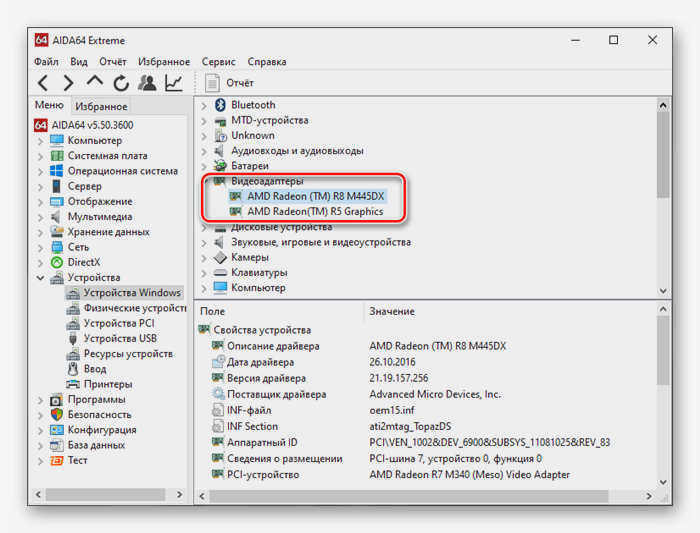Expand the Системная плата node
Image resolution: width=700 pixels, height=533 pixels.
[x=41, y=156]
